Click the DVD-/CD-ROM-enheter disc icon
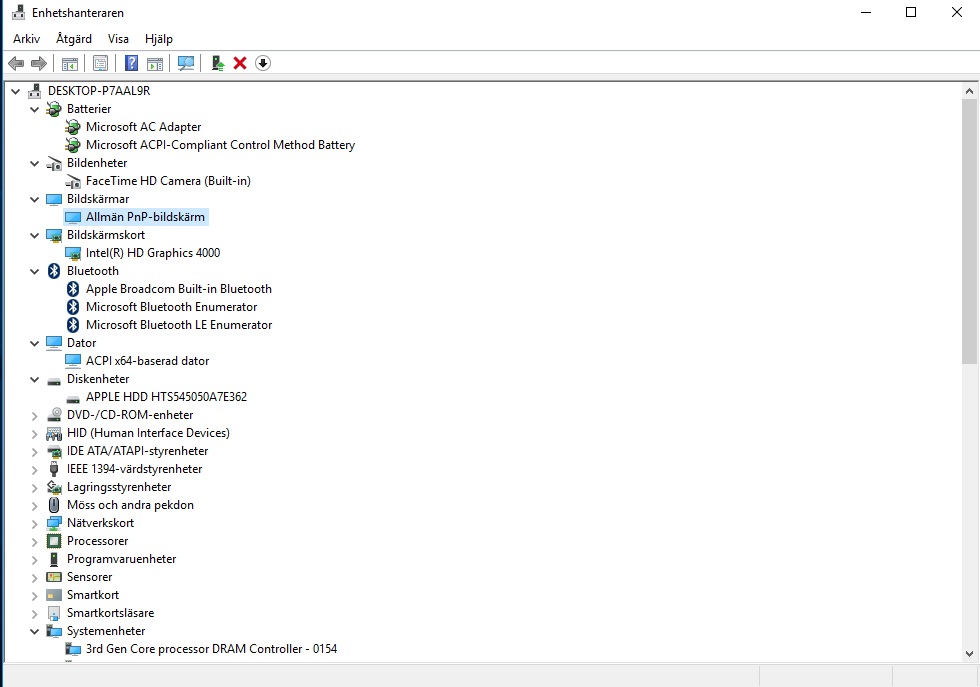This screenshot has width=980, height=687. (x=54, y=415)
